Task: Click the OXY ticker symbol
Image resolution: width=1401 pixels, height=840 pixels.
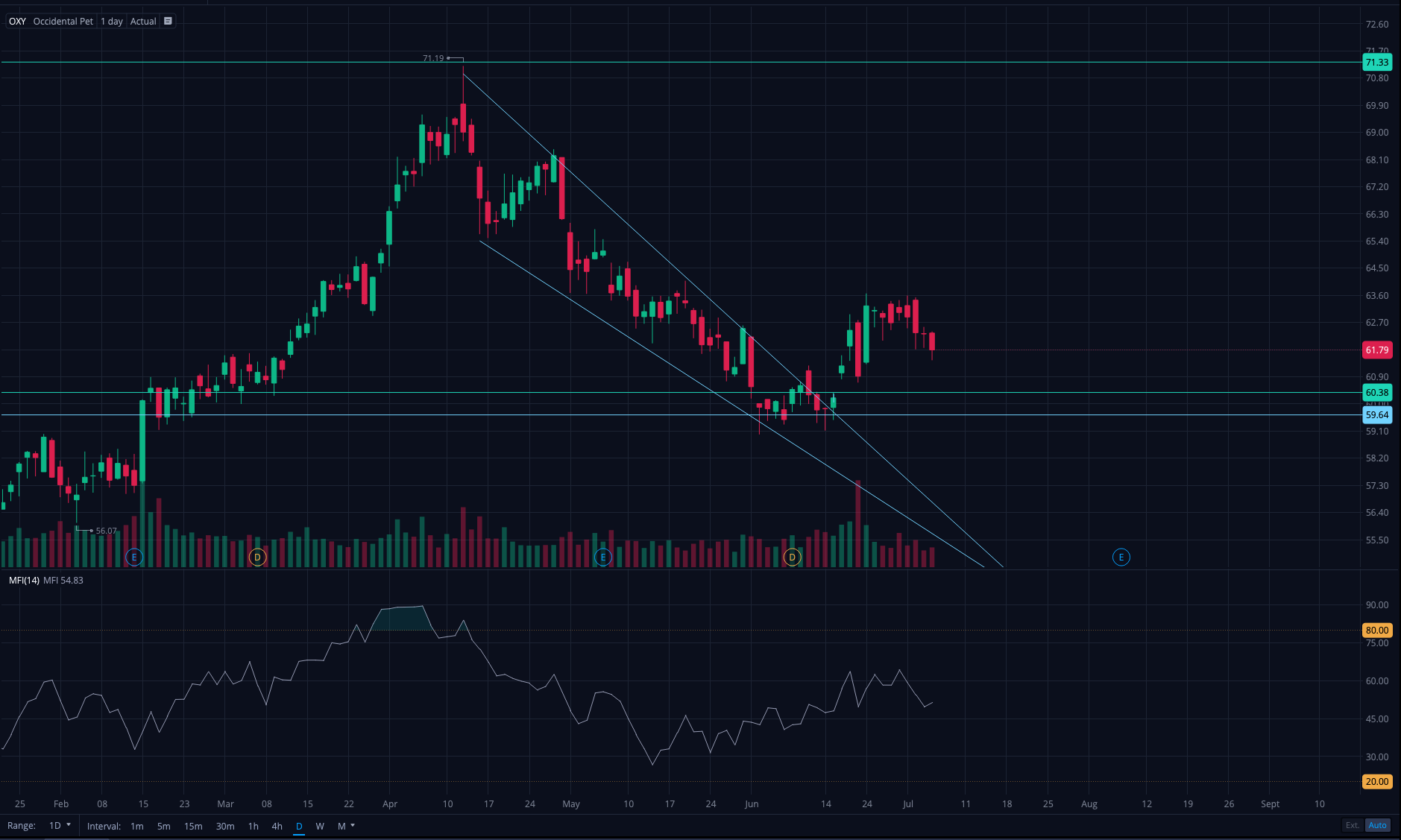Action: click(x=17, y=21)
